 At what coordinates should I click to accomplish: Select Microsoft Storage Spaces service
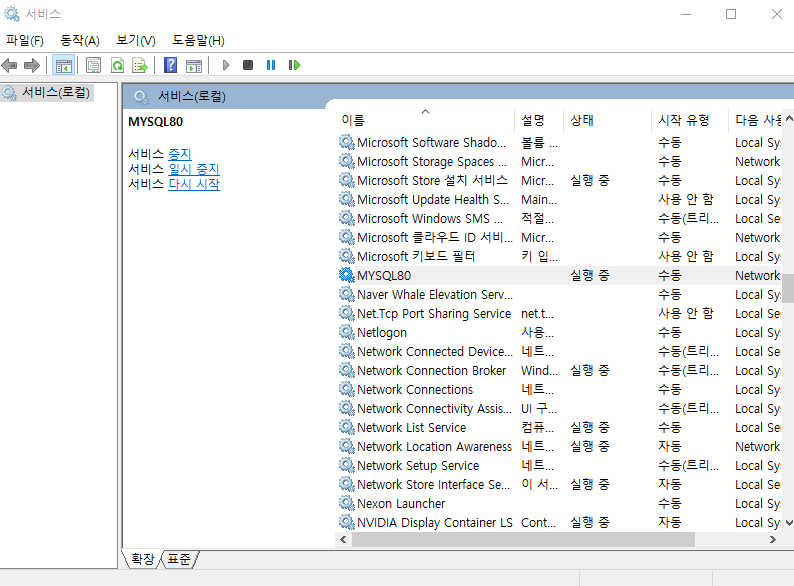click(x=560, y=162)
